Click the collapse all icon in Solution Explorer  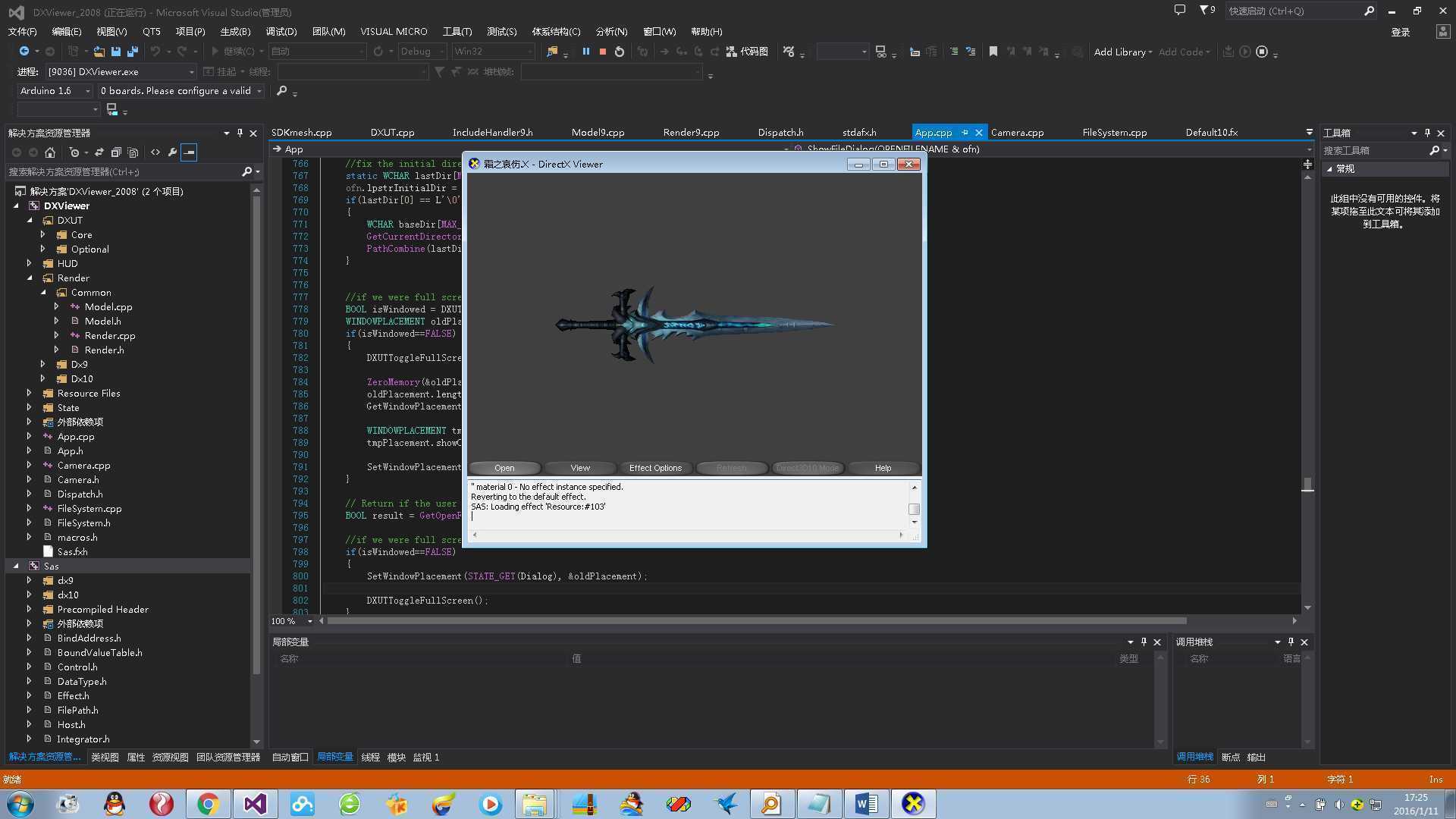pyautogui.click(x=116, y=152)
